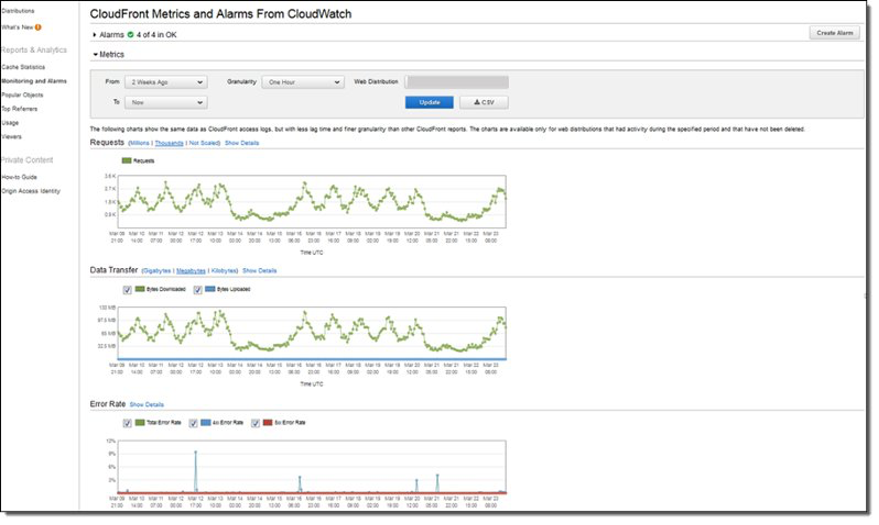879x525 pixels.
Task: Select Monitoring and Alarms in sidebar
Action: click(34, 81)
